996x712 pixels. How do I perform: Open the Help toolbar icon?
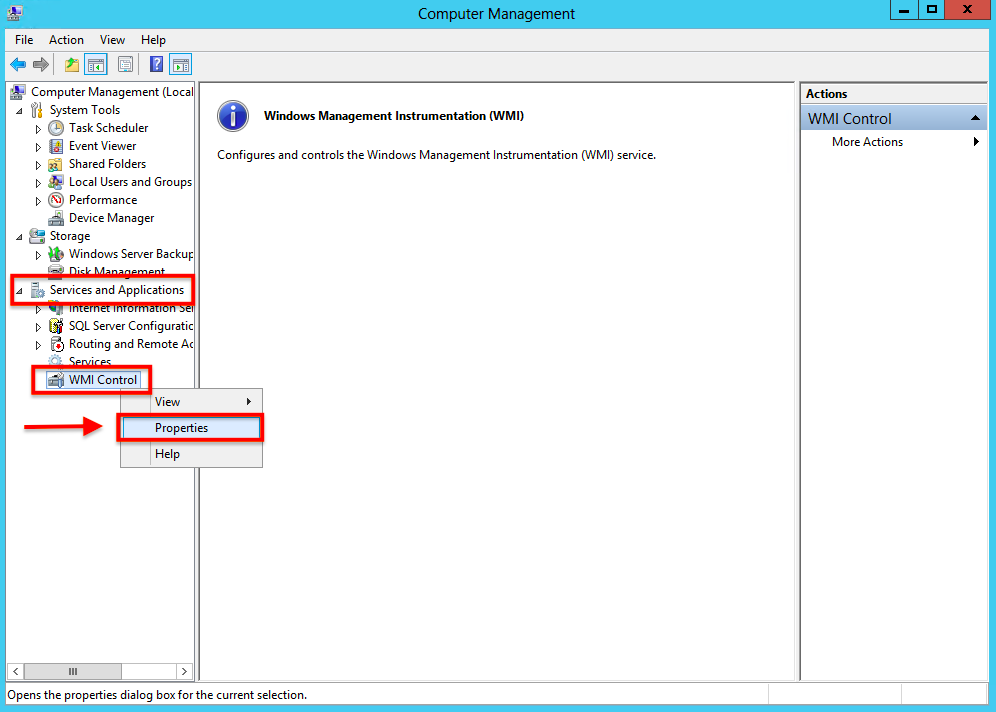click(x=156, y=64)
